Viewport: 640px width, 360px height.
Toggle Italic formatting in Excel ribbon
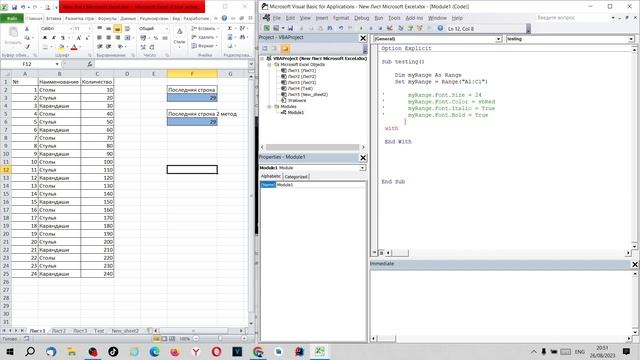click(53, 38)
